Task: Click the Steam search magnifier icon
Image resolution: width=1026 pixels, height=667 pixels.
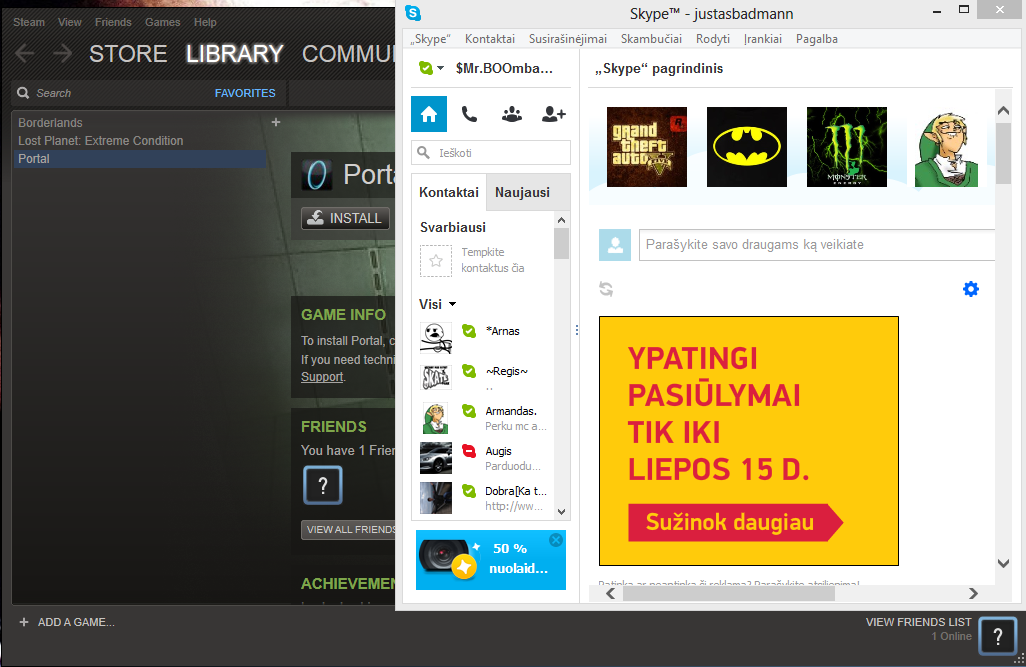Action: pyautogui.click(x=23, y=93)
